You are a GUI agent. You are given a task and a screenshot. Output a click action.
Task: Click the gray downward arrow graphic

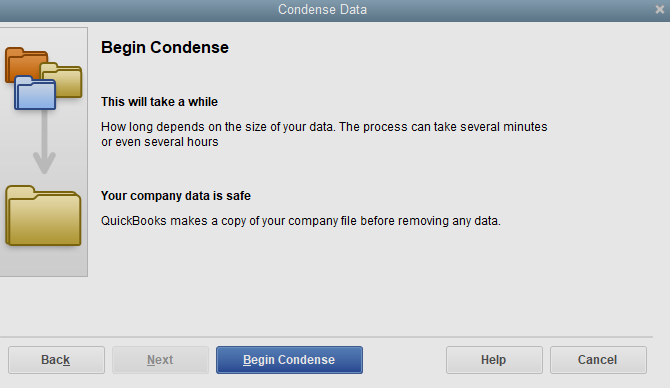point(44,142)
